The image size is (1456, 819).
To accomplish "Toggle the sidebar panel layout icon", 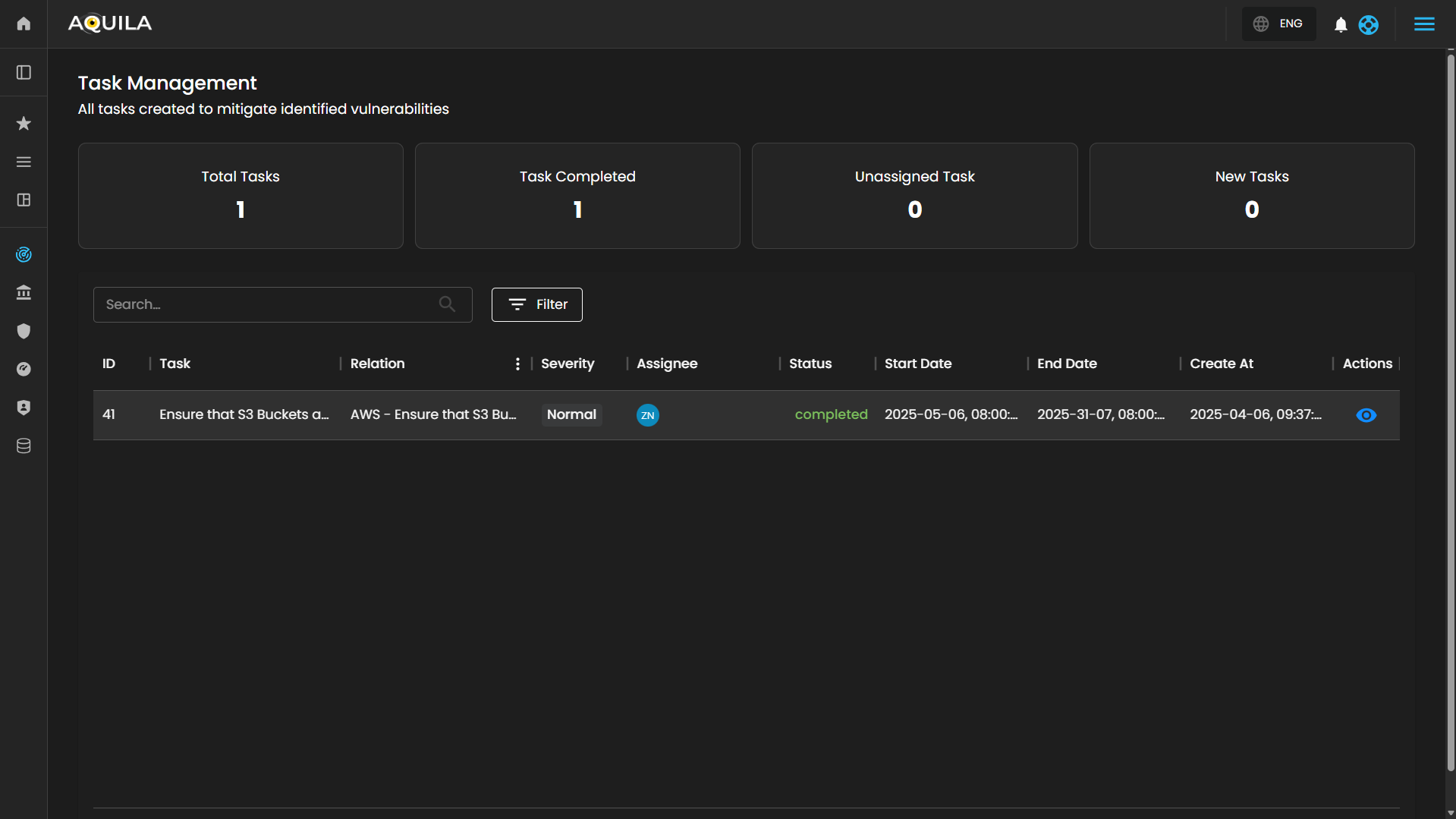I will [x=24, y=72].
